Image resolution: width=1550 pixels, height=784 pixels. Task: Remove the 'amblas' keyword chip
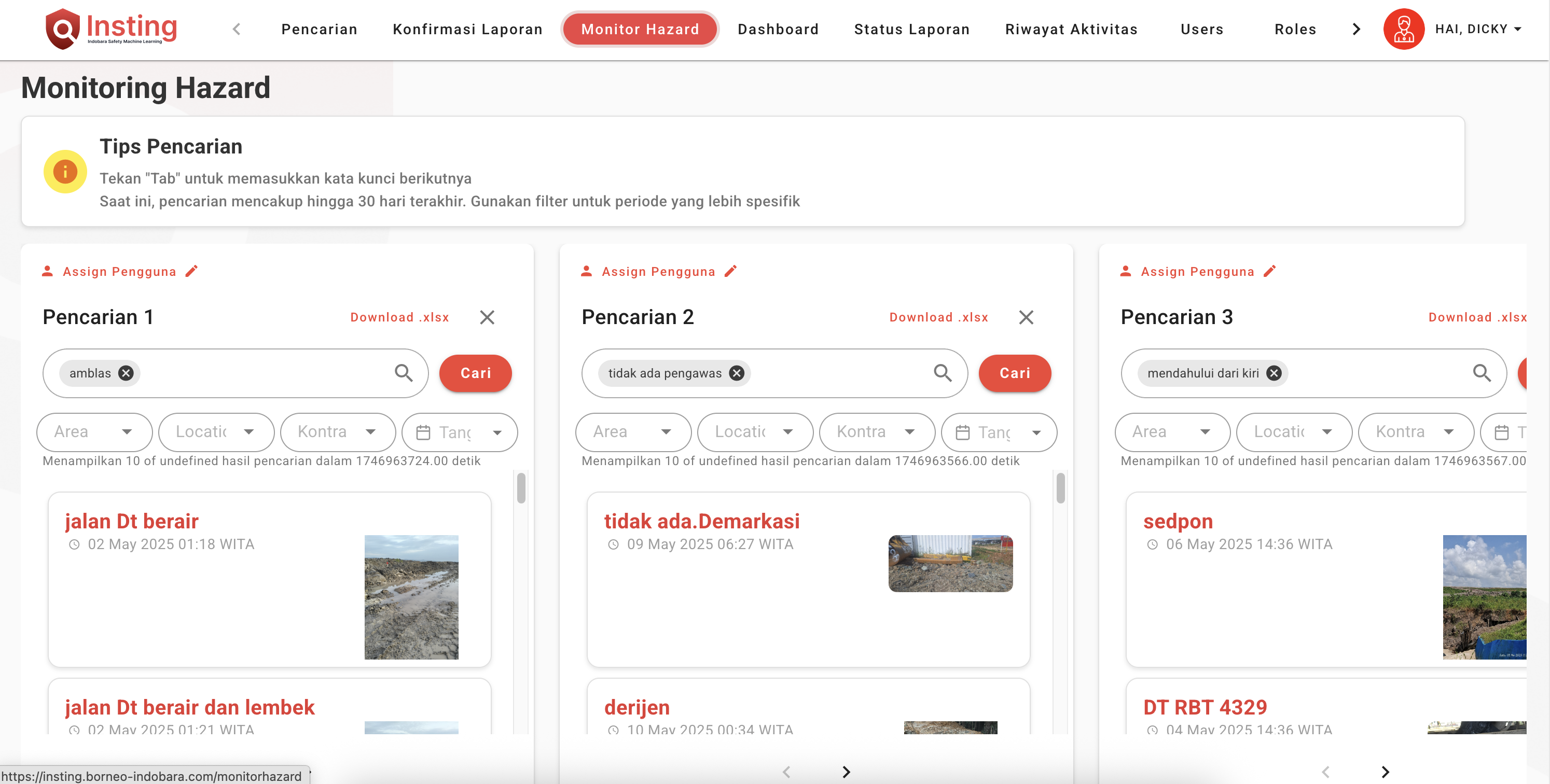point(126,373)
